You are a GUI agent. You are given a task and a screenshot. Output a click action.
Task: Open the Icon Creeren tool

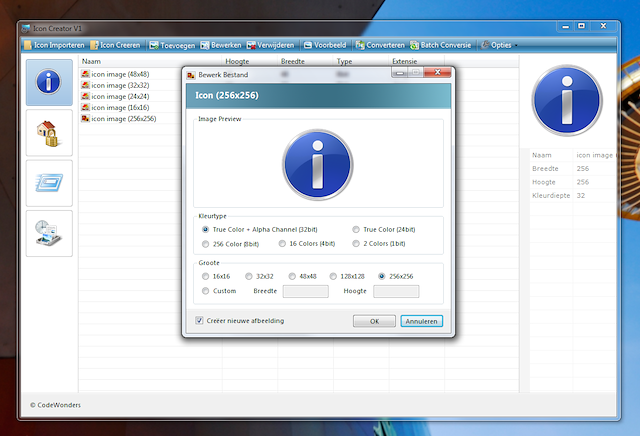[x=115, y=45]
